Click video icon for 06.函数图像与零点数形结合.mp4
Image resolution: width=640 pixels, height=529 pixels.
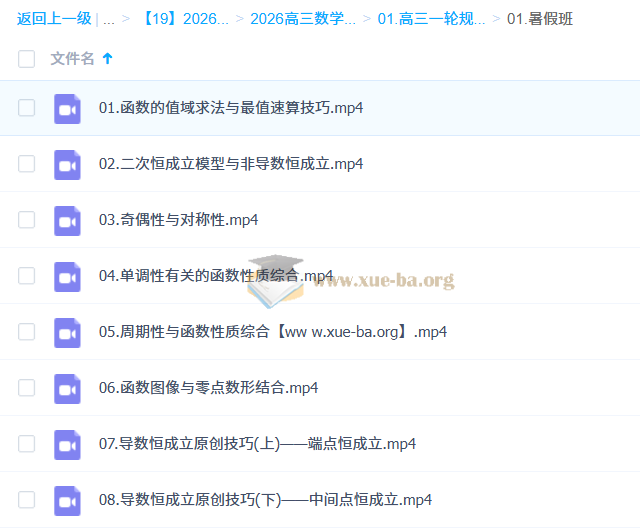pyautogui.click(x=67, y=388)
